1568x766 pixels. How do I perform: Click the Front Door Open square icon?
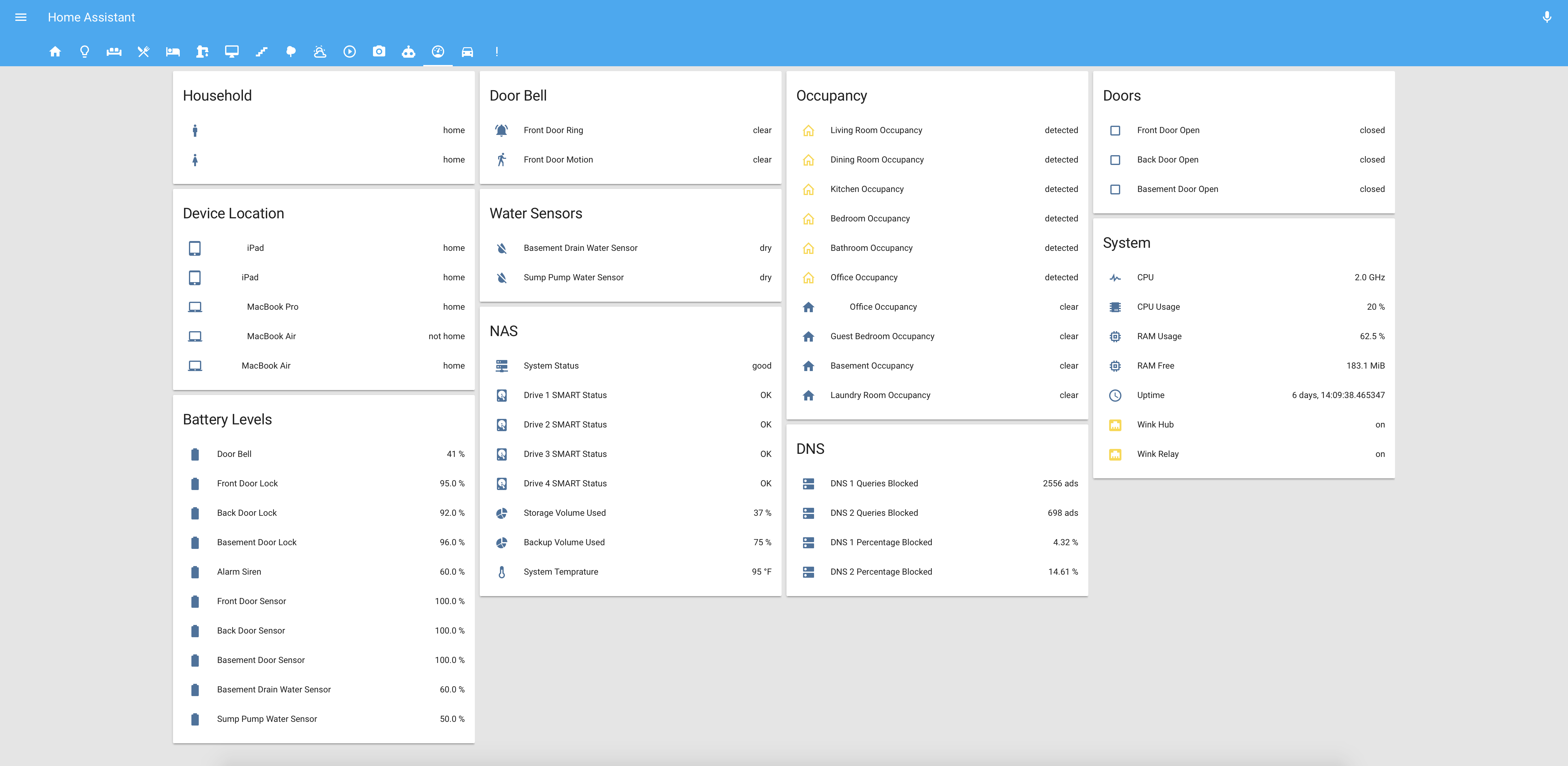(x=1115, y=130)
